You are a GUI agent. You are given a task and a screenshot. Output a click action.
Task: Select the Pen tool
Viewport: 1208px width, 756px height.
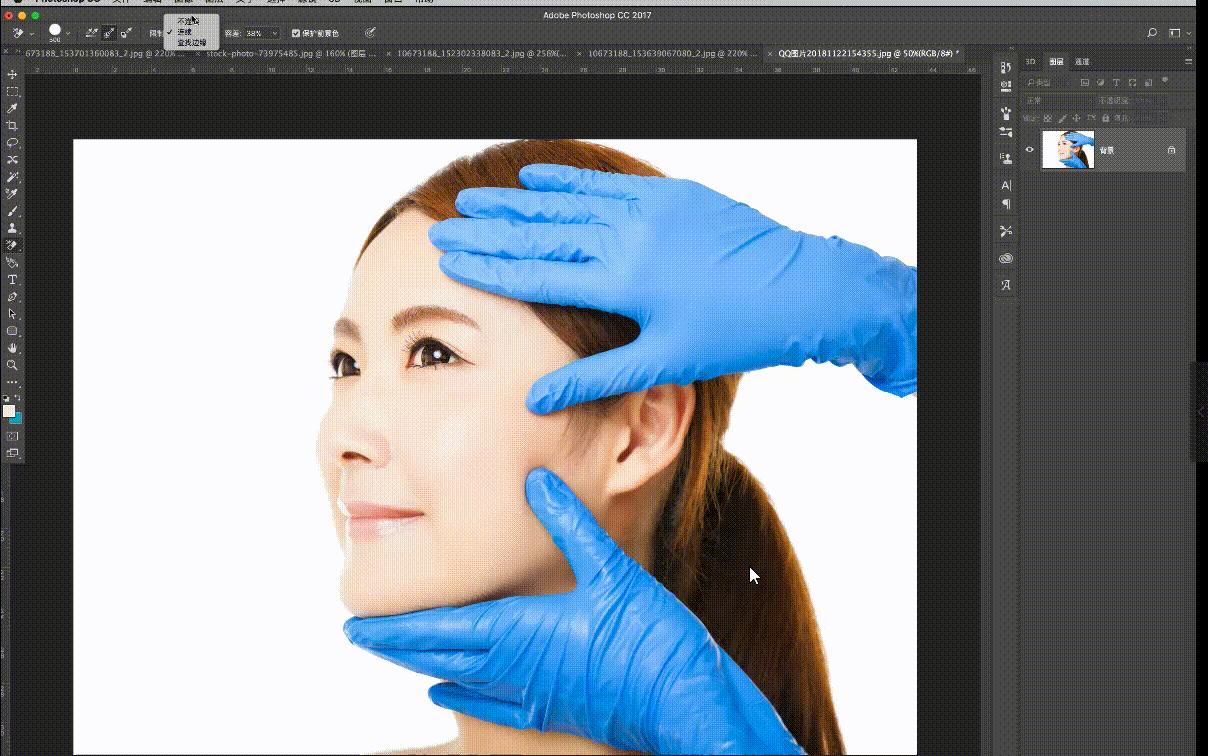coord(13,296)
